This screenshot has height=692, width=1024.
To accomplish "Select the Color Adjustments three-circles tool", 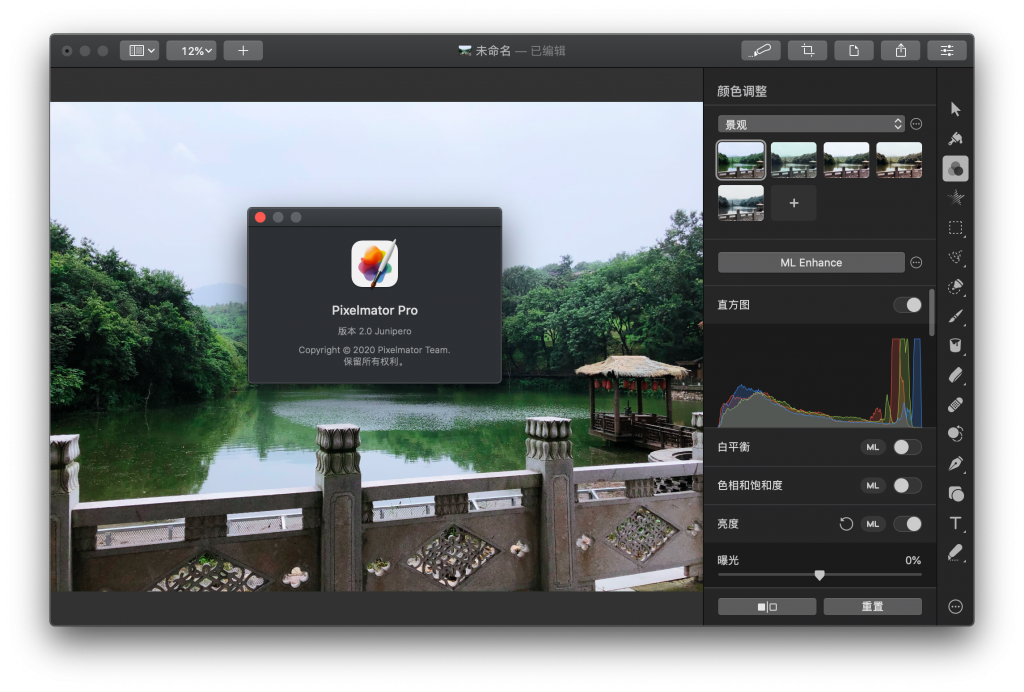I will (955, 168).
